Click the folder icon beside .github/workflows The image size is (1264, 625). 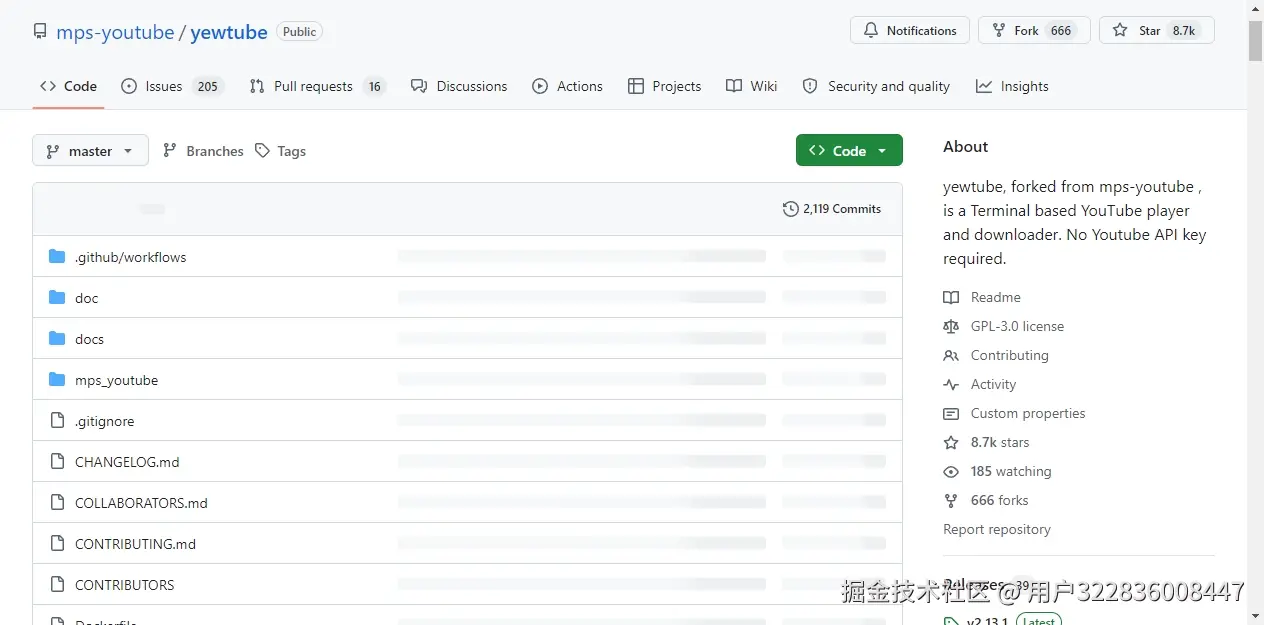tap(57, 257)
